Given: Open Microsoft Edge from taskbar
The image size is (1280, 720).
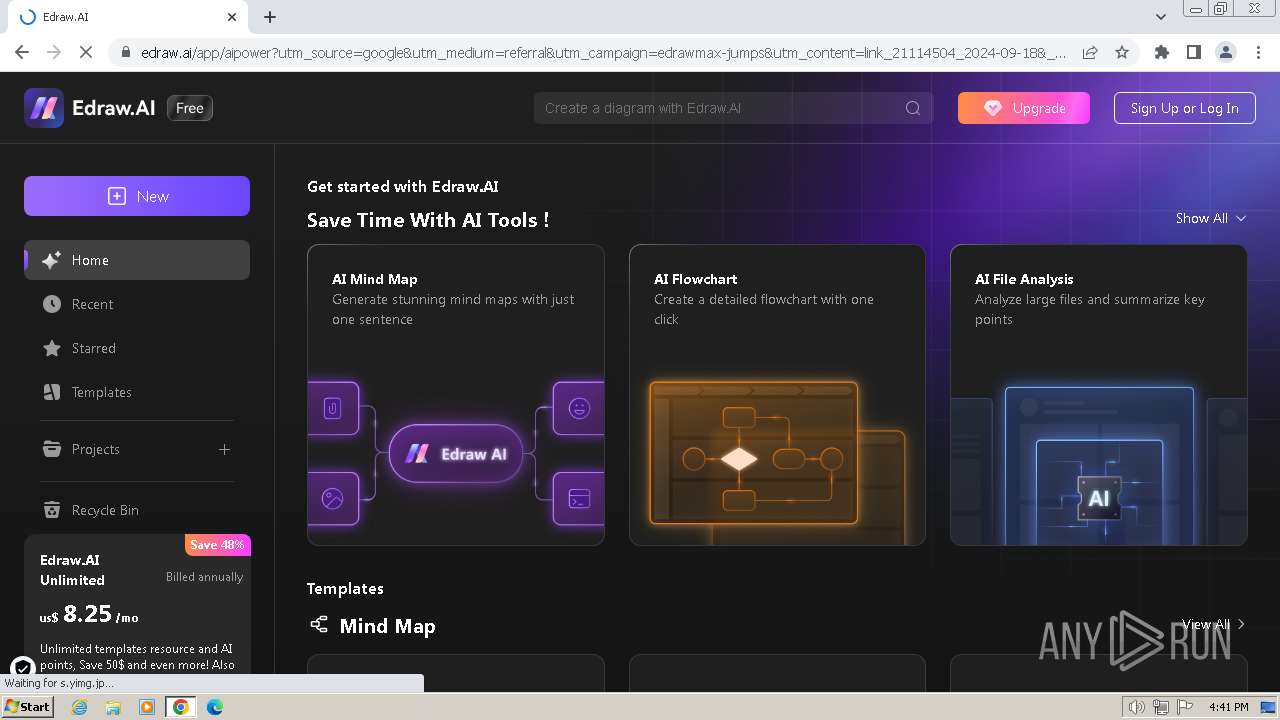Looking at the screenshot, I should click(215, 707).
